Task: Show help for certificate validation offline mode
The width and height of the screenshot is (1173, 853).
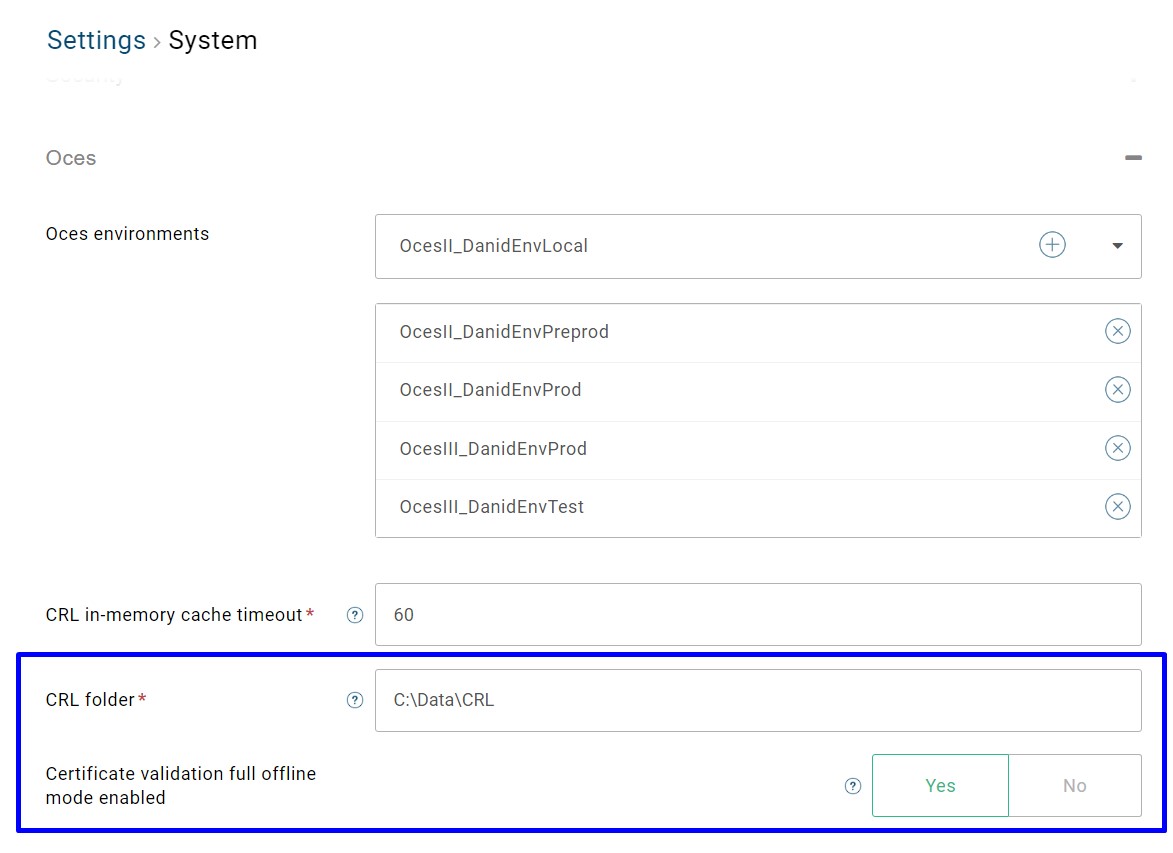Action: click(x=852, y=786)
